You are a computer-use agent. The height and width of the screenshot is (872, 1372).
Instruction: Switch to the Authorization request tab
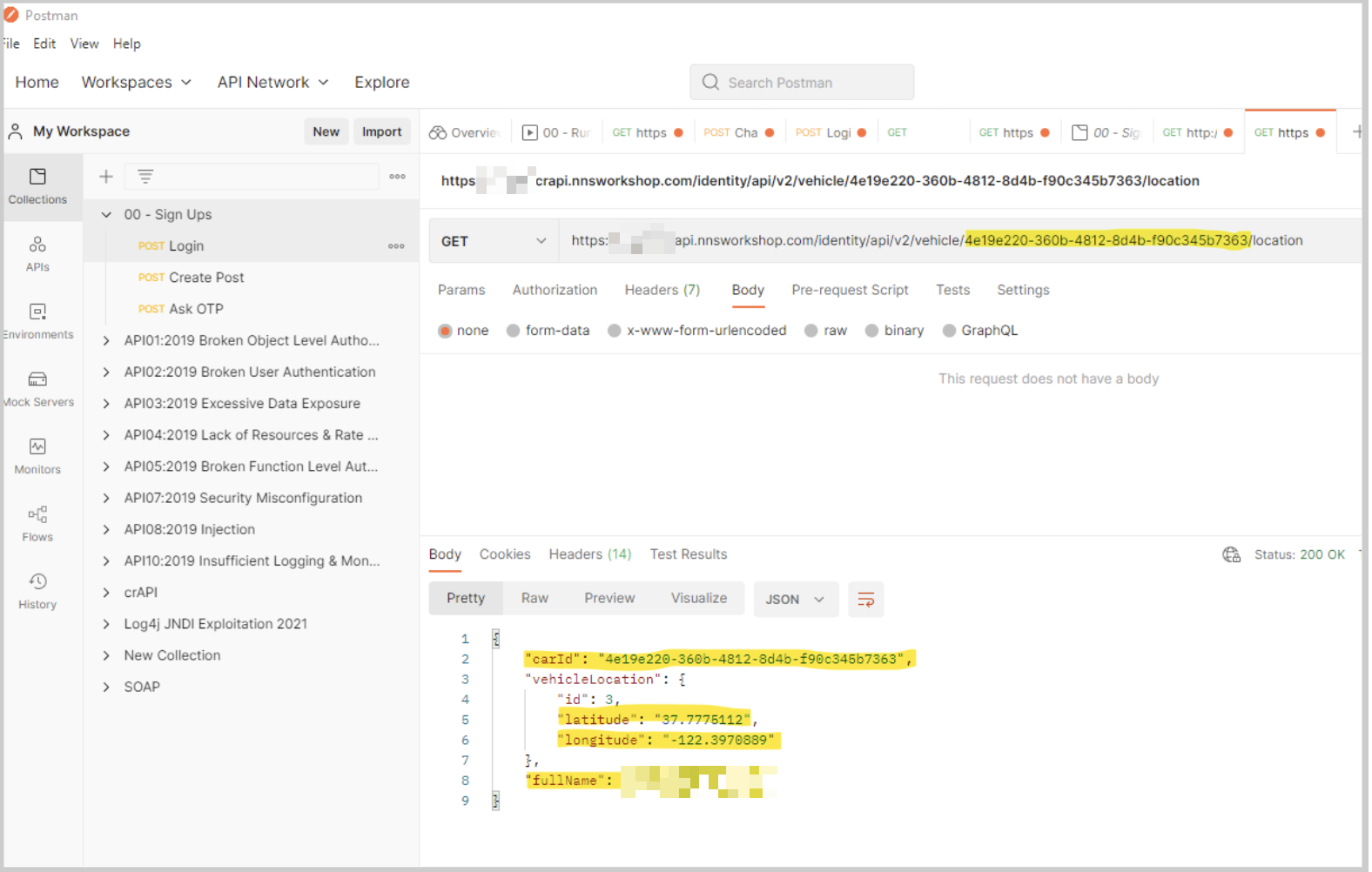click(555, 290)
